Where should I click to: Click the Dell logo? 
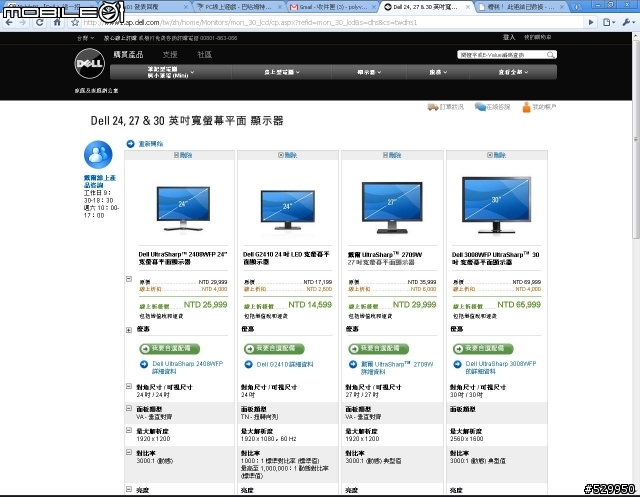pyautogui.click(x=90, y=64)
